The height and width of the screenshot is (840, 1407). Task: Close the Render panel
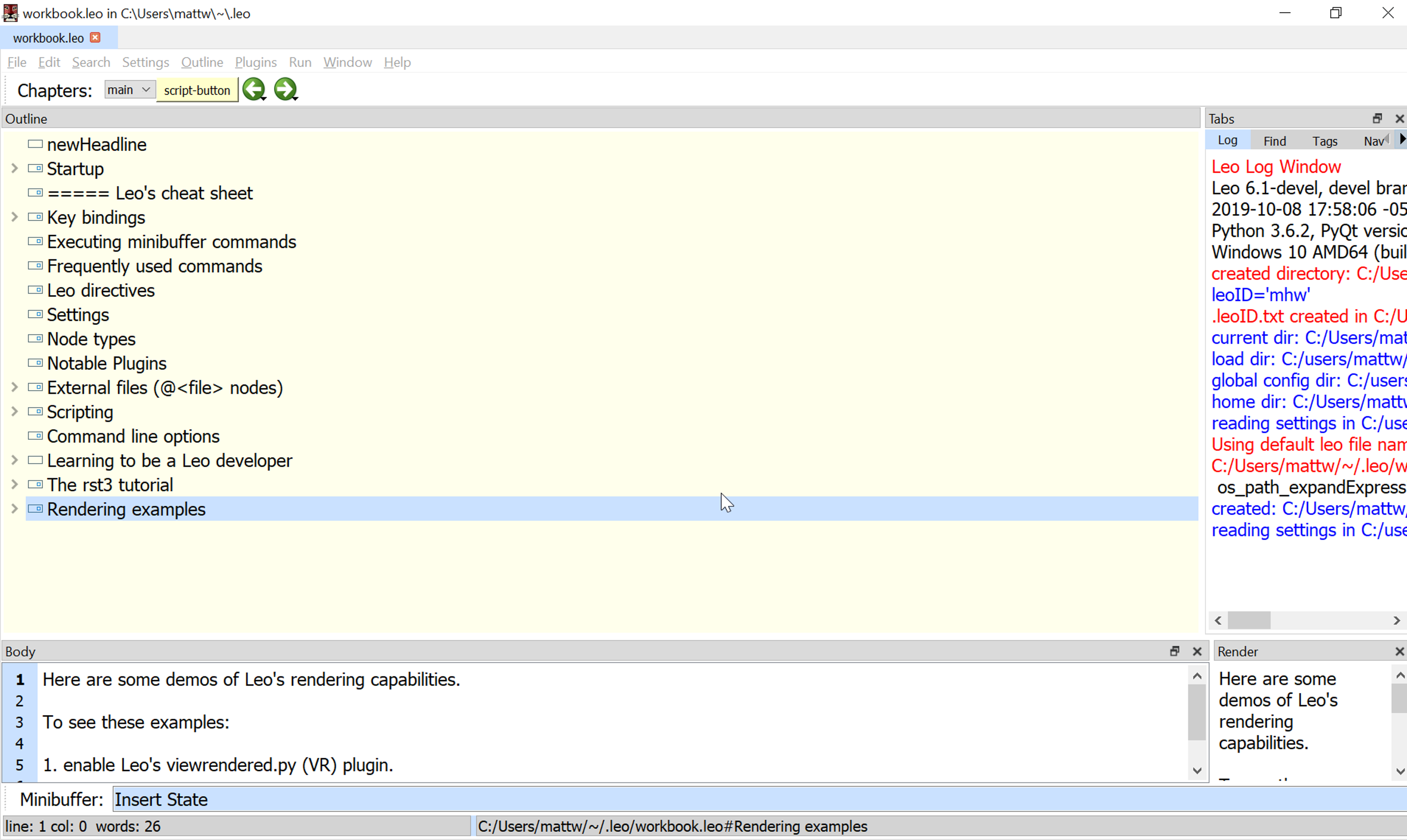[1399, 651]
